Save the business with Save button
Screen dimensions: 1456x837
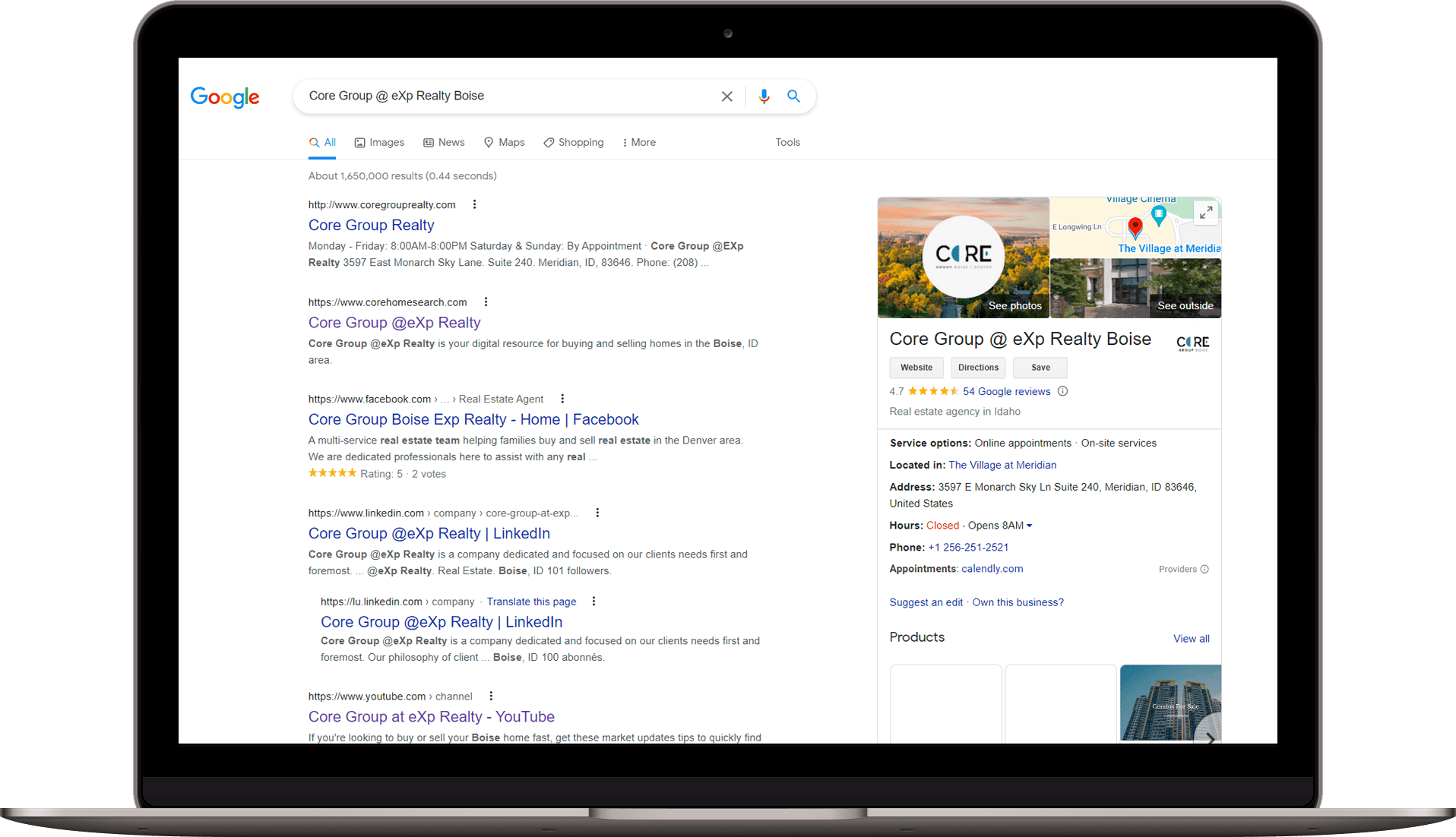(x=1040, y=368)
